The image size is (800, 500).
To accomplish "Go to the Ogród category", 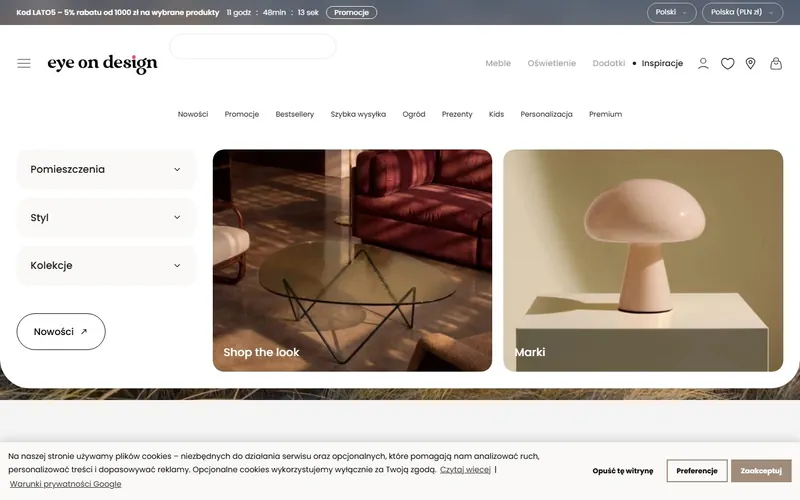I will coord(414,114).
